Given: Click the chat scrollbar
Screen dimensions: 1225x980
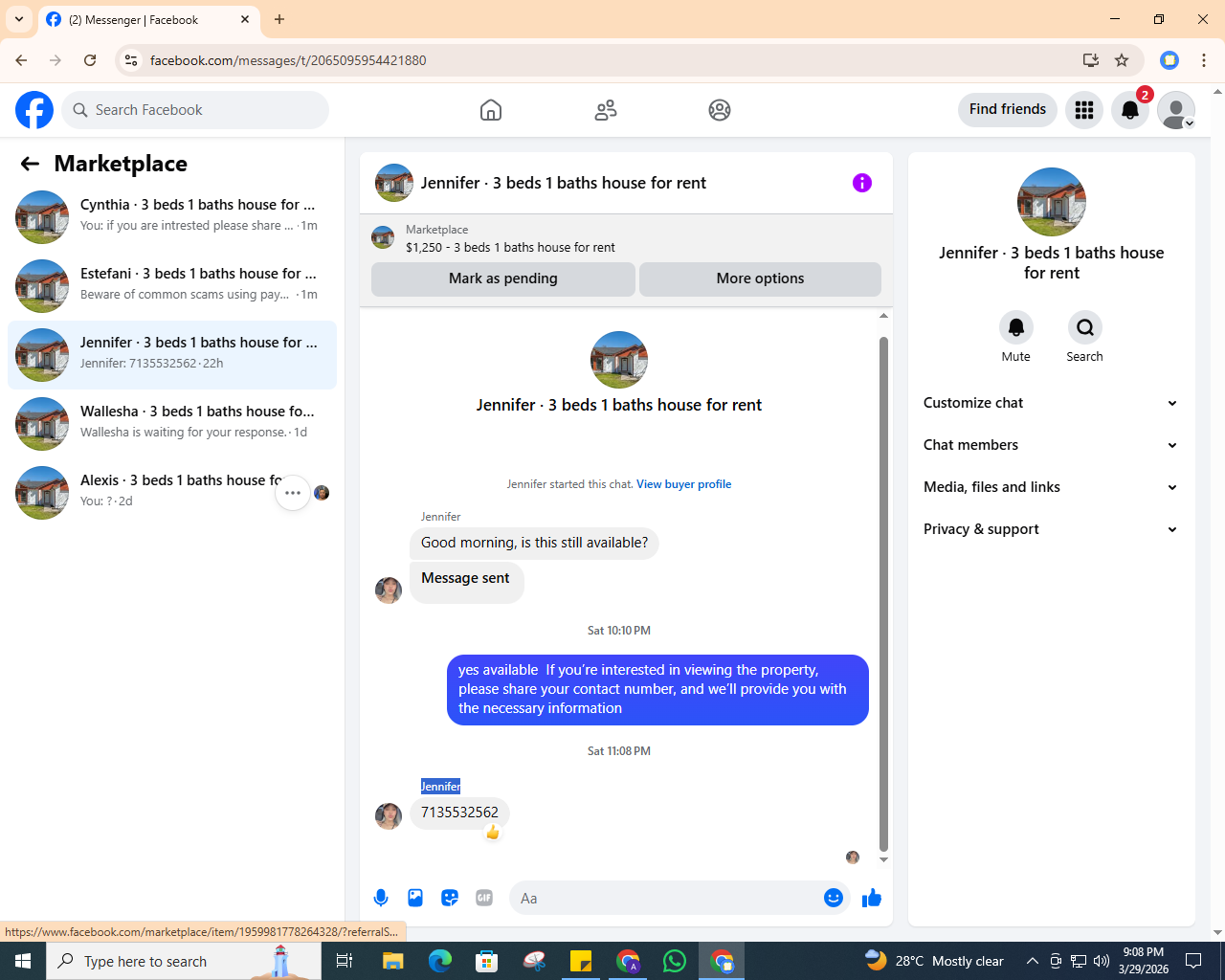Looking at the screenshot, I should (x=883, y=593).
